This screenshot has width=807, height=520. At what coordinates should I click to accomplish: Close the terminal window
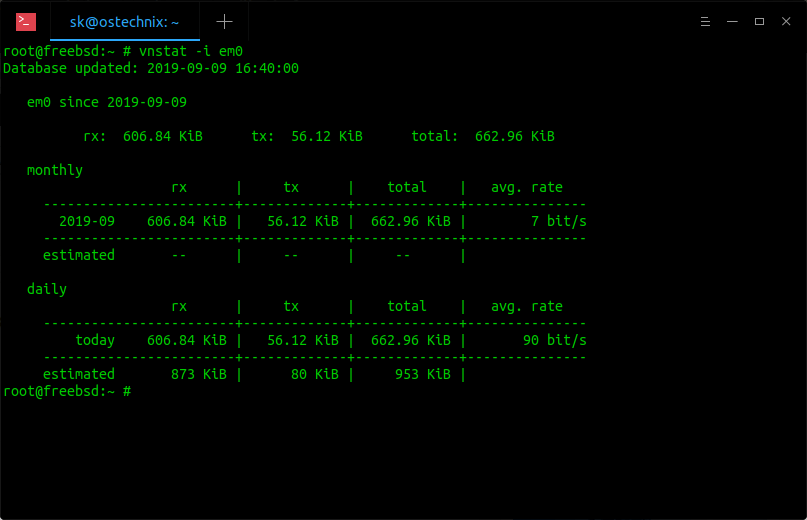coord(786,22)
